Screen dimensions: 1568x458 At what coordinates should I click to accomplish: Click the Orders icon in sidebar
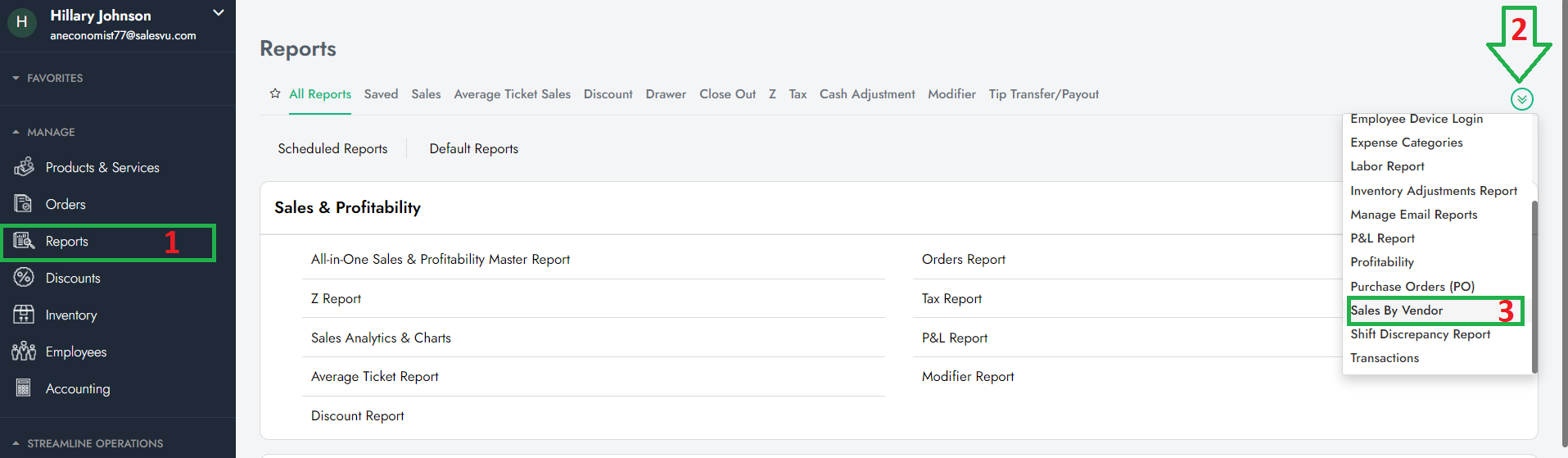pos(24,204)
